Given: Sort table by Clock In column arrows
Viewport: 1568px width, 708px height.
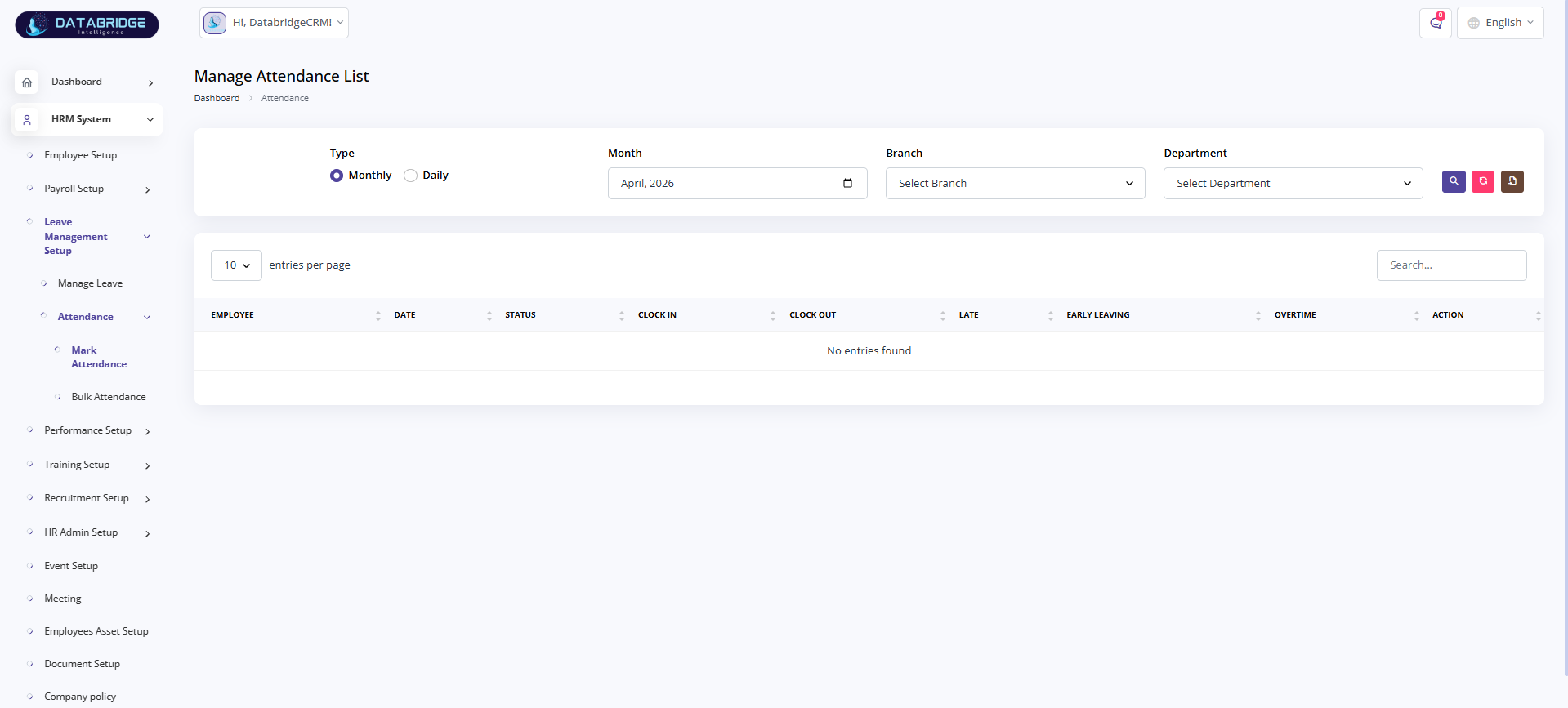Looking at the screenshot, I should point(773,315).
